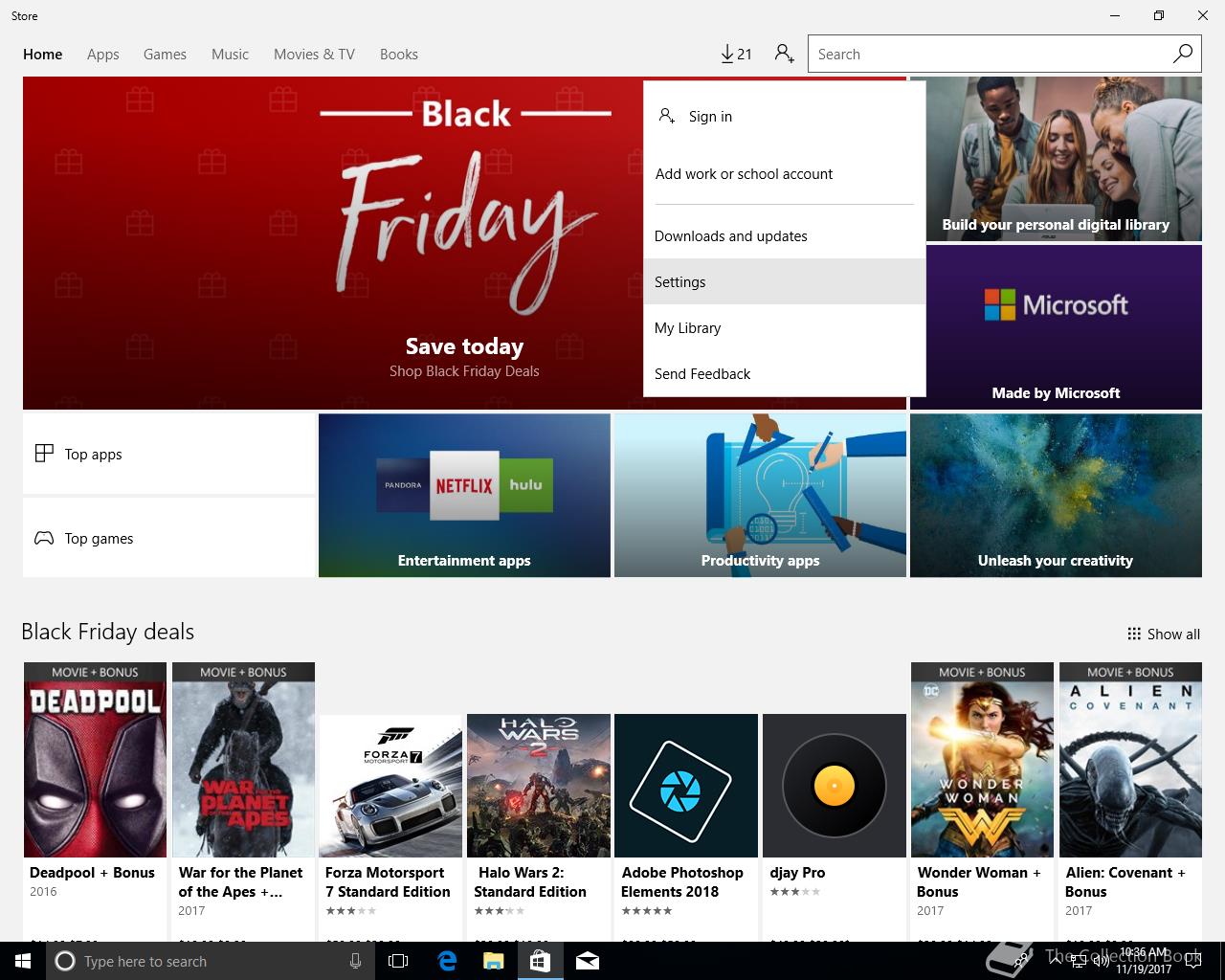
Task: Click the Top apps grid icon
Action: pyautogui.click(x=44, y=454)
